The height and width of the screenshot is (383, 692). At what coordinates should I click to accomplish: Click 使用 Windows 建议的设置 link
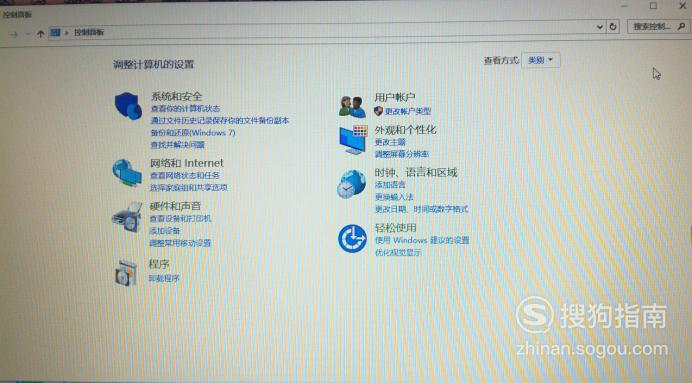point(422,240)
